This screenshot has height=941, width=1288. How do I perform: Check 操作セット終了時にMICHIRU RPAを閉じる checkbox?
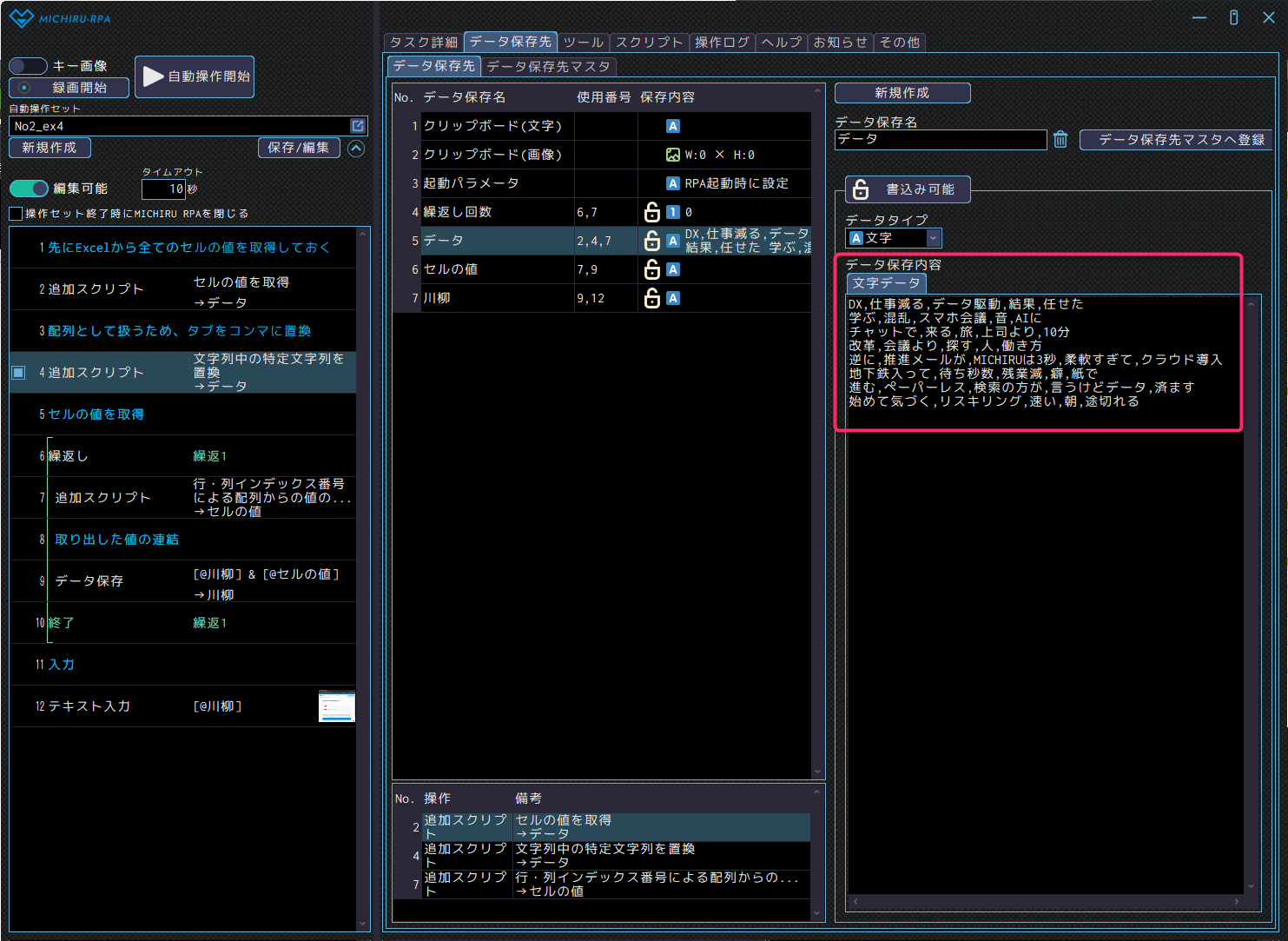click(x=16, y=214)
